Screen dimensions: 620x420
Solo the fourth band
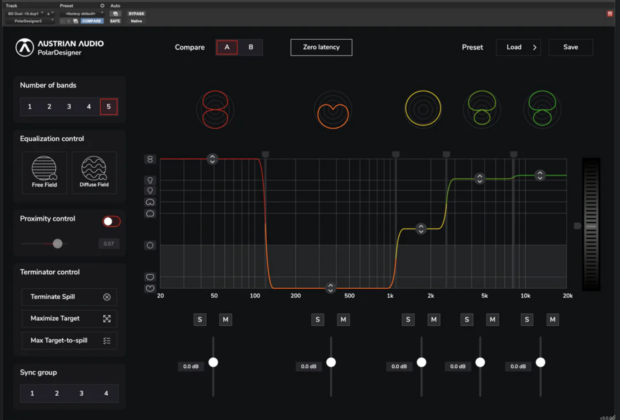tap(467, 320)
